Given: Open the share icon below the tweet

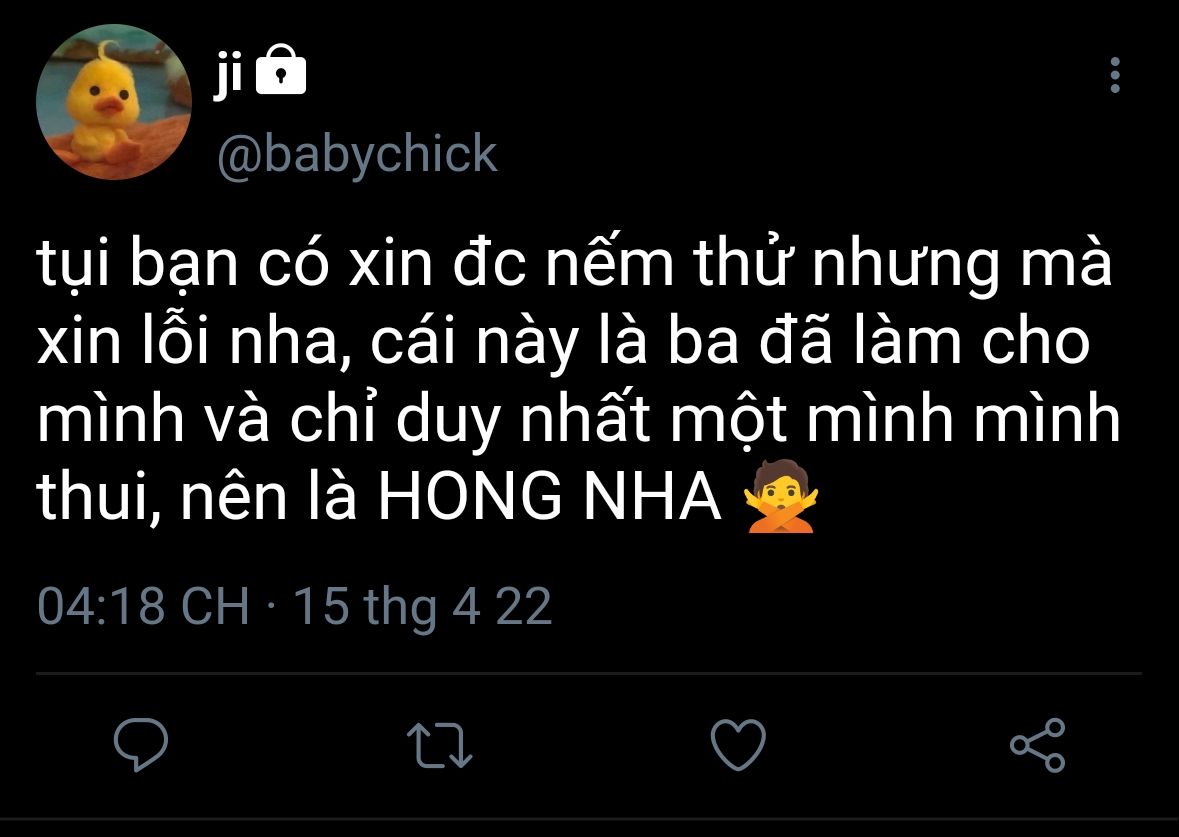Looking at the screenshot, I should 1038,745.
